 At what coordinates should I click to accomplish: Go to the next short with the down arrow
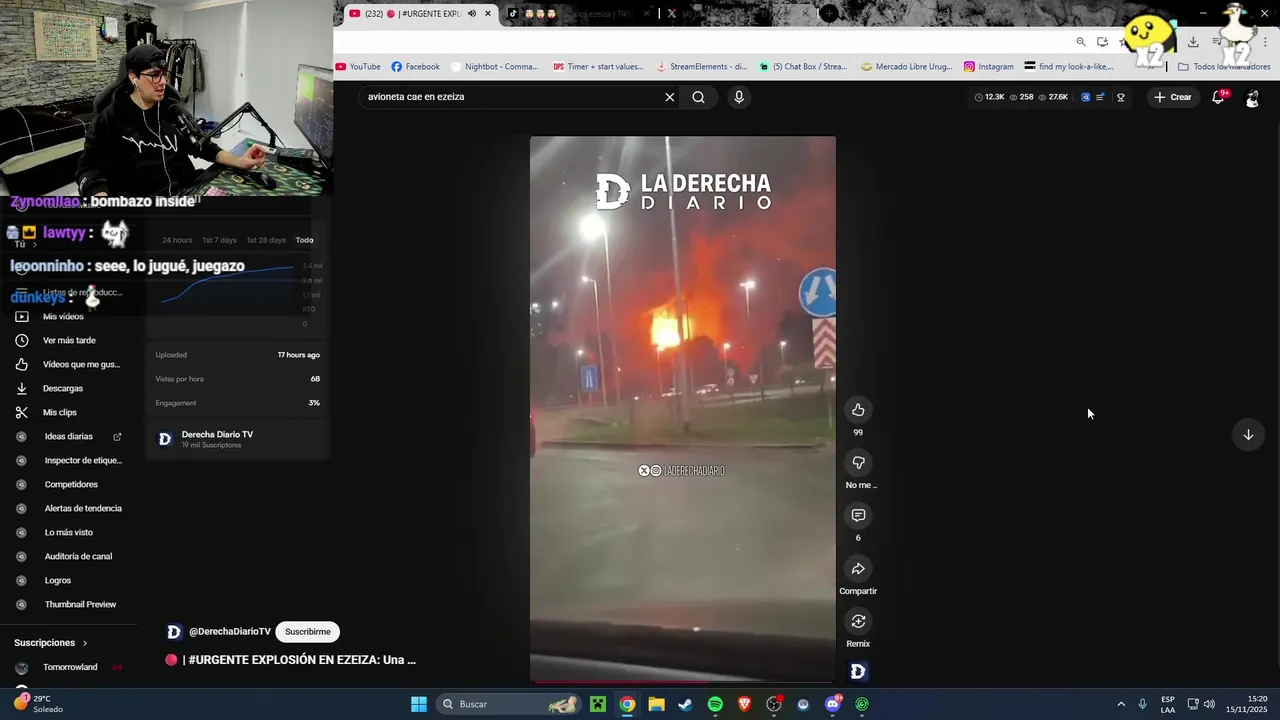1248,435
